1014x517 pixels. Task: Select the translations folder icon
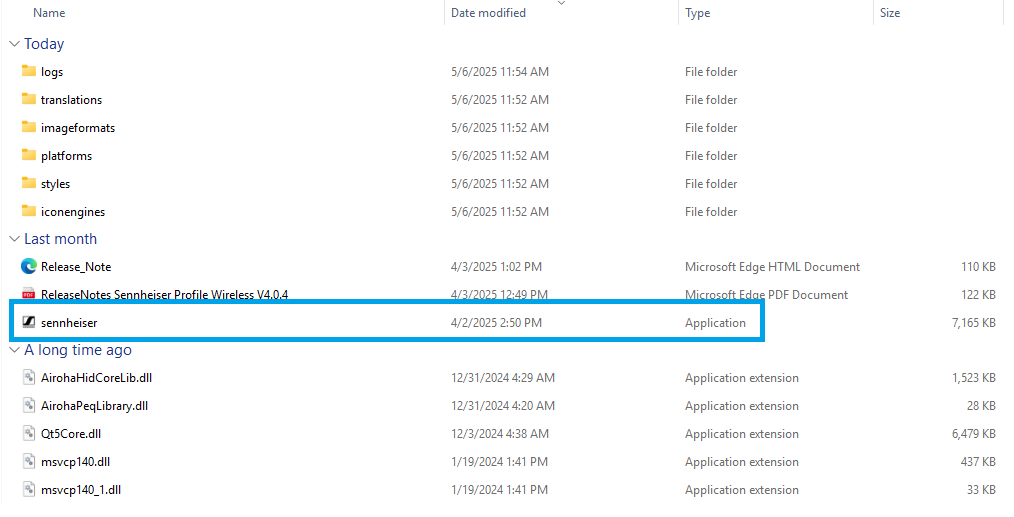click(29, 100)
